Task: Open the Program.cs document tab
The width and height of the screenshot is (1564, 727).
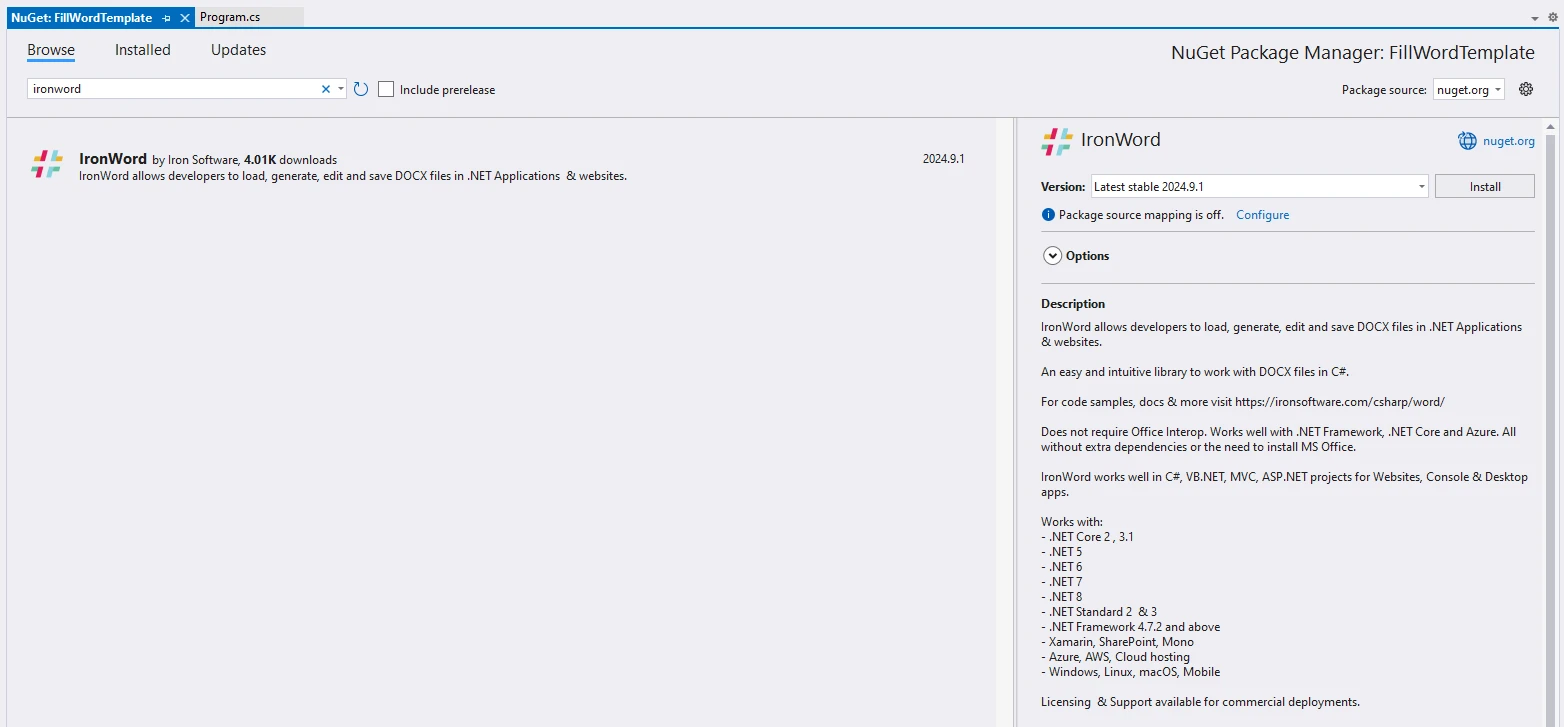Action: pyautogui.click(x=230, y=17)
